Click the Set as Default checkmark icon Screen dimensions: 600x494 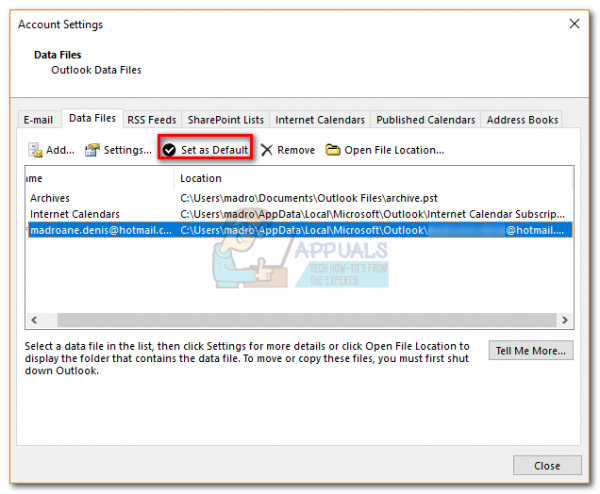point(169,150)
